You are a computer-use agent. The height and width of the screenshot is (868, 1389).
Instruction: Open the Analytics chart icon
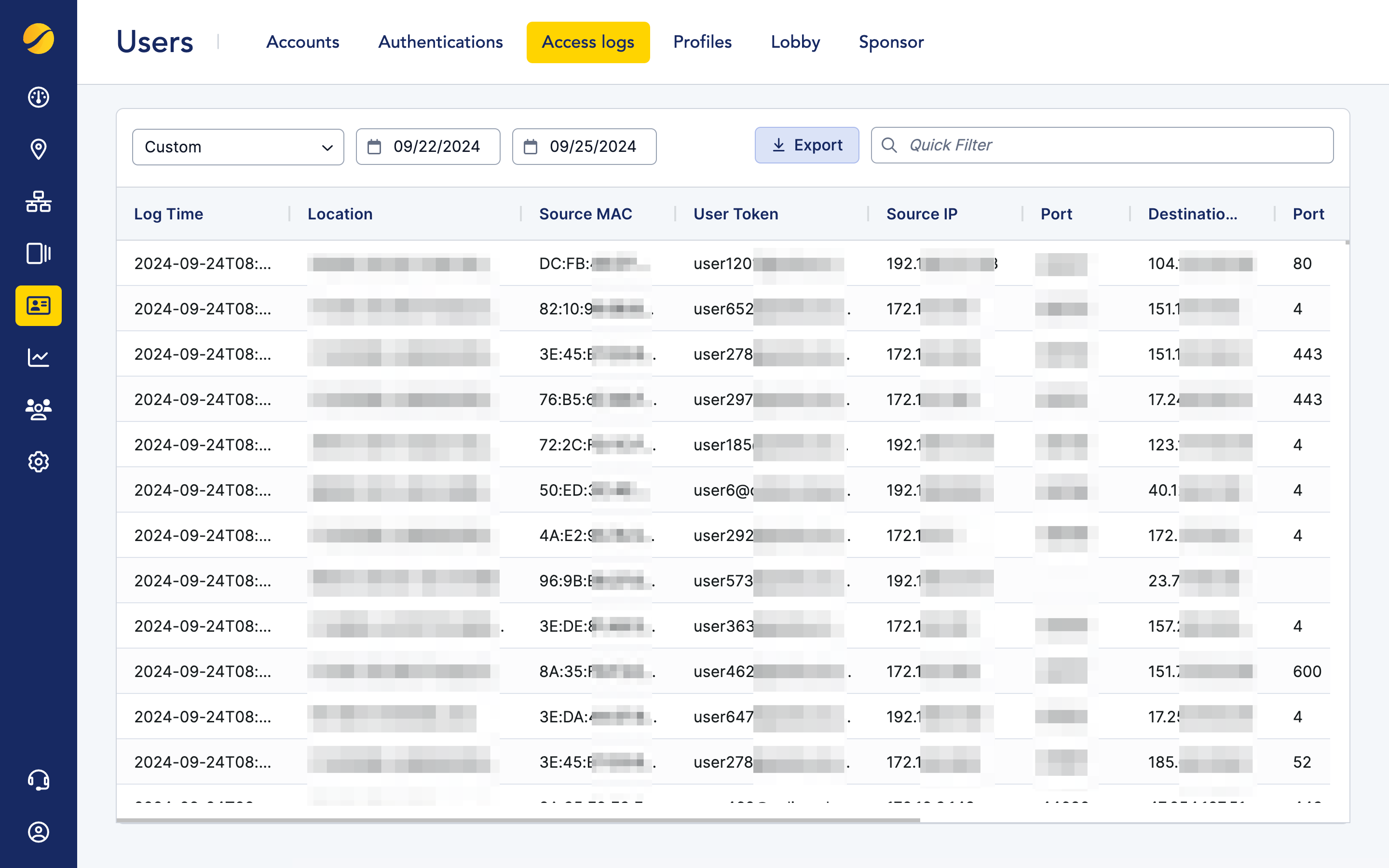click(38, 357)
